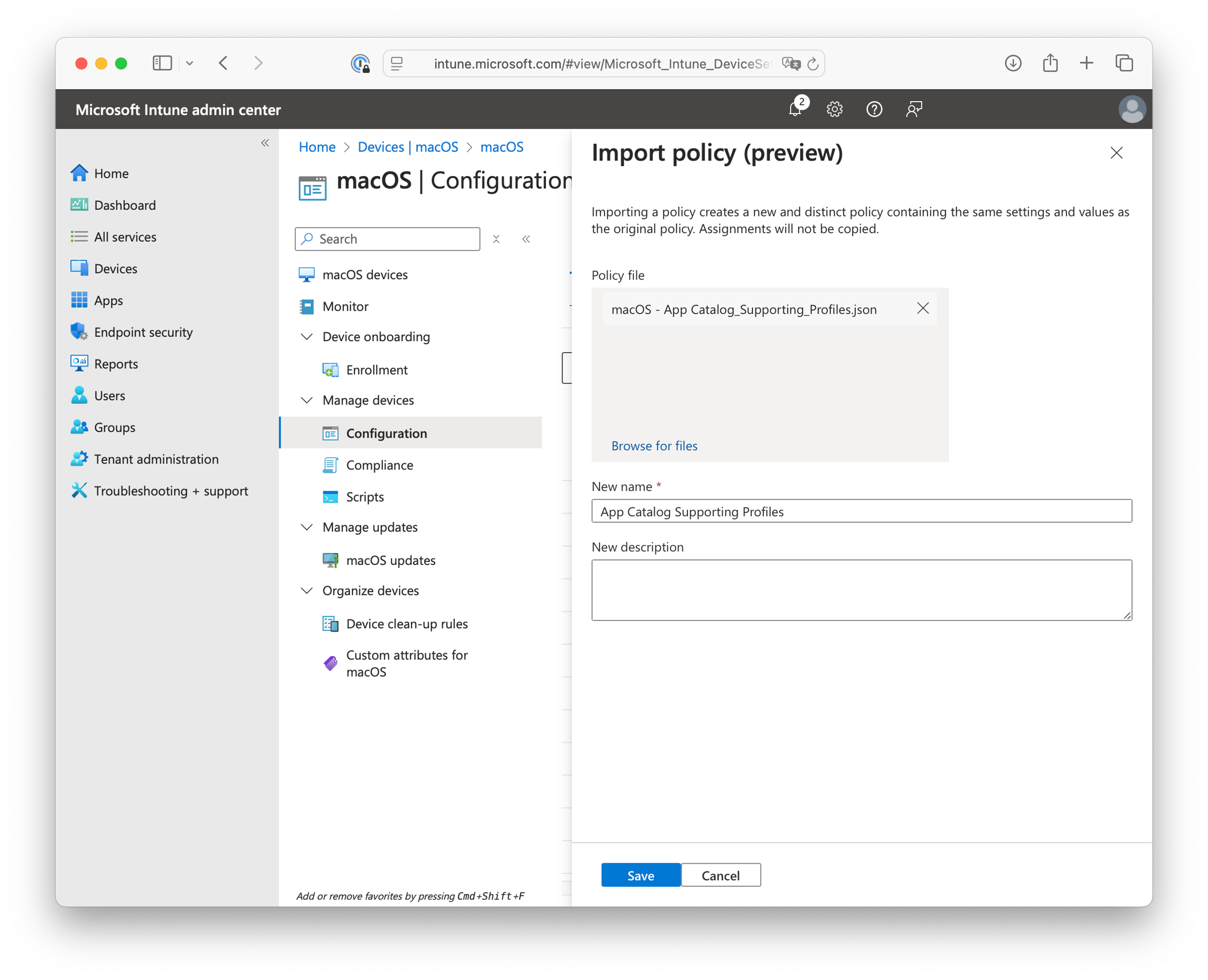
Task: Open Scripts in the macOS menu
Action: [365, 497]
